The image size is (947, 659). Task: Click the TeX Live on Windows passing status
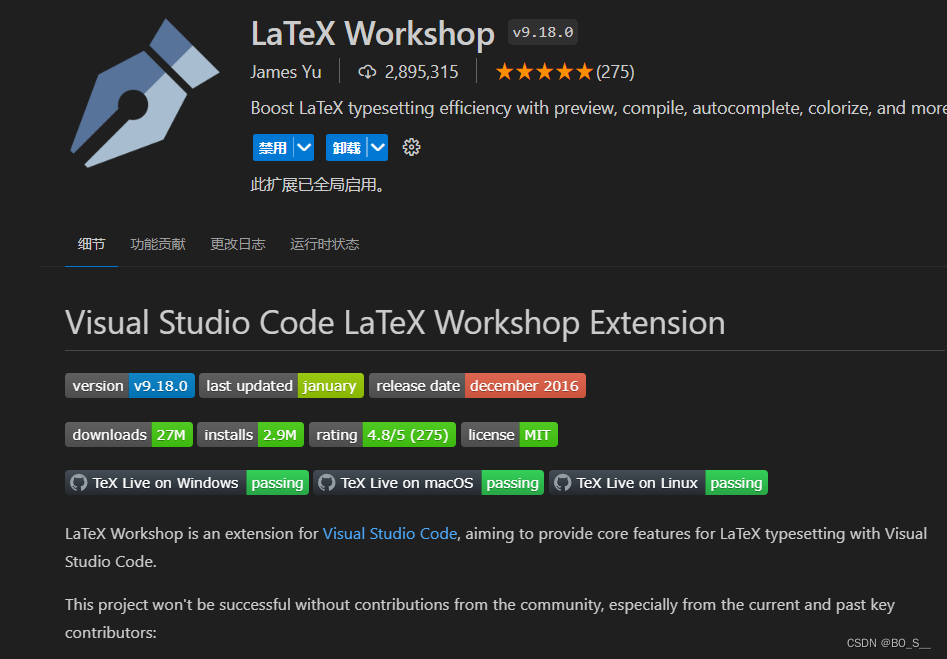(277, 483)
